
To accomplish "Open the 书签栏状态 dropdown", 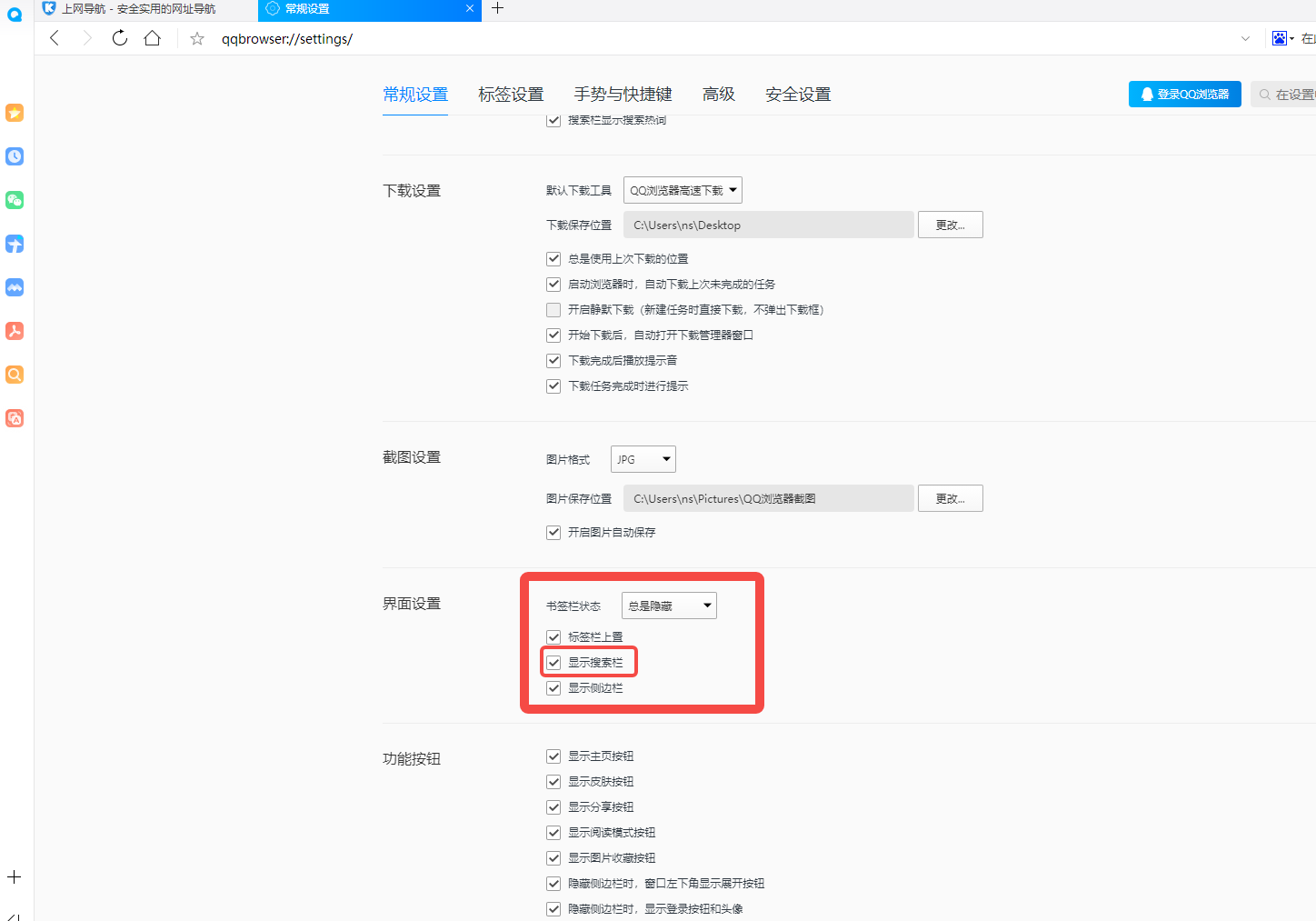I will [x=669, y=605].
